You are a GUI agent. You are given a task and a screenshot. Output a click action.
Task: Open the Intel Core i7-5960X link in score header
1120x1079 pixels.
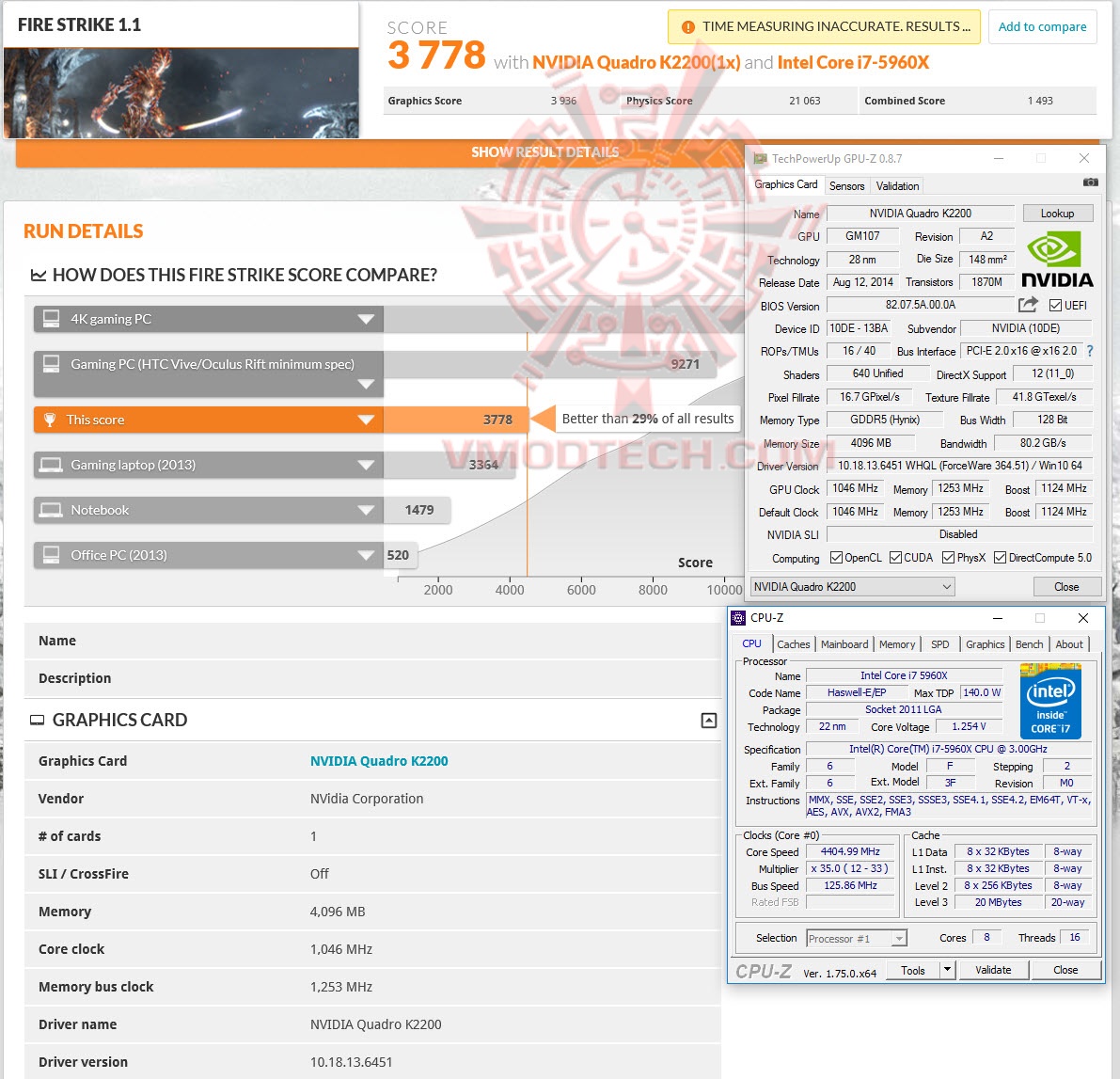coord(853,63)
